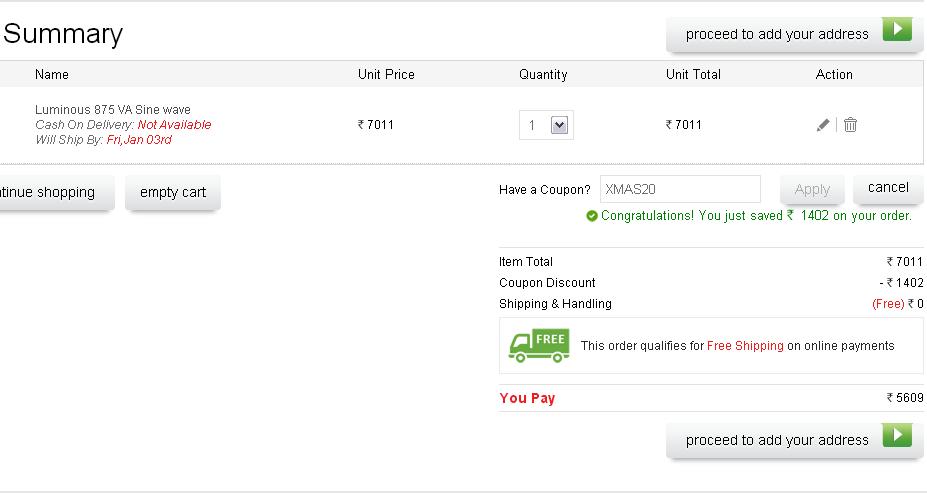927x495 pixels.
Task: Click green arrow icon on bottom proceed button
Action: [x=897, y=436]
